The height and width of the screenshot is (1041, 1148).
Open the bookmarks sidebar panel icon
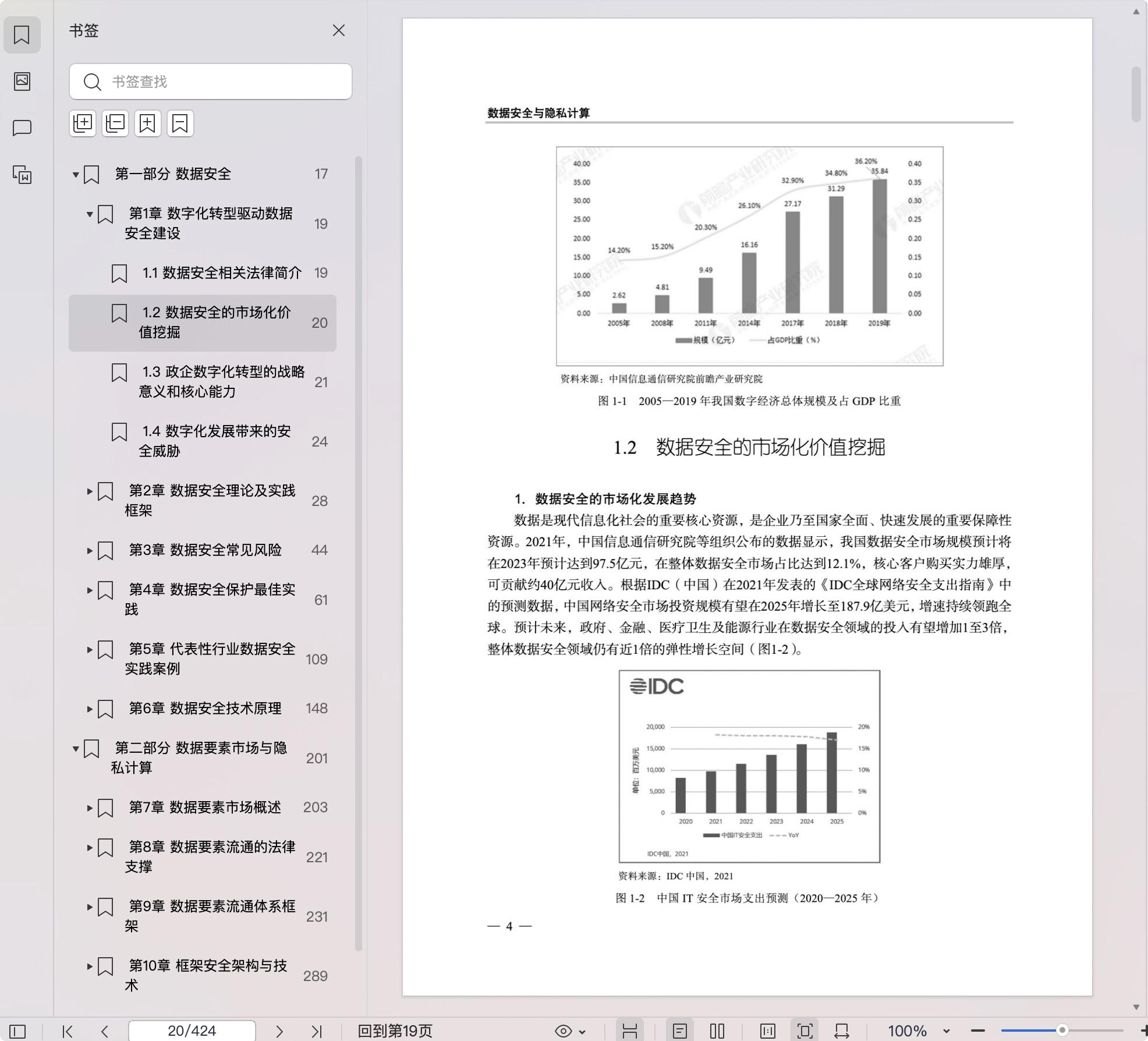coord(22,35)
